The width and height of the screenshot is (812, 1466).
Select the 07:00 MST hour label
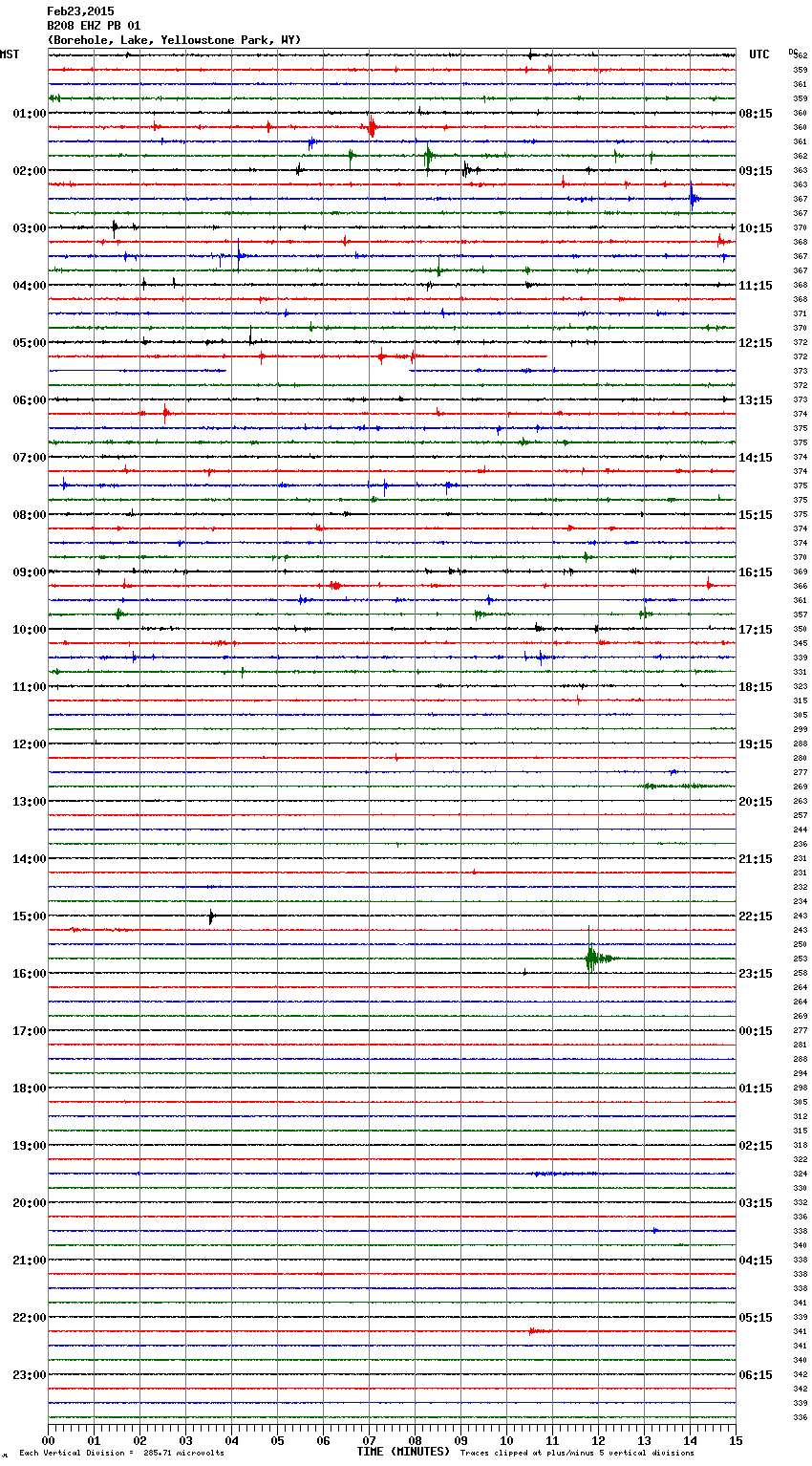(x=30, y=458)
